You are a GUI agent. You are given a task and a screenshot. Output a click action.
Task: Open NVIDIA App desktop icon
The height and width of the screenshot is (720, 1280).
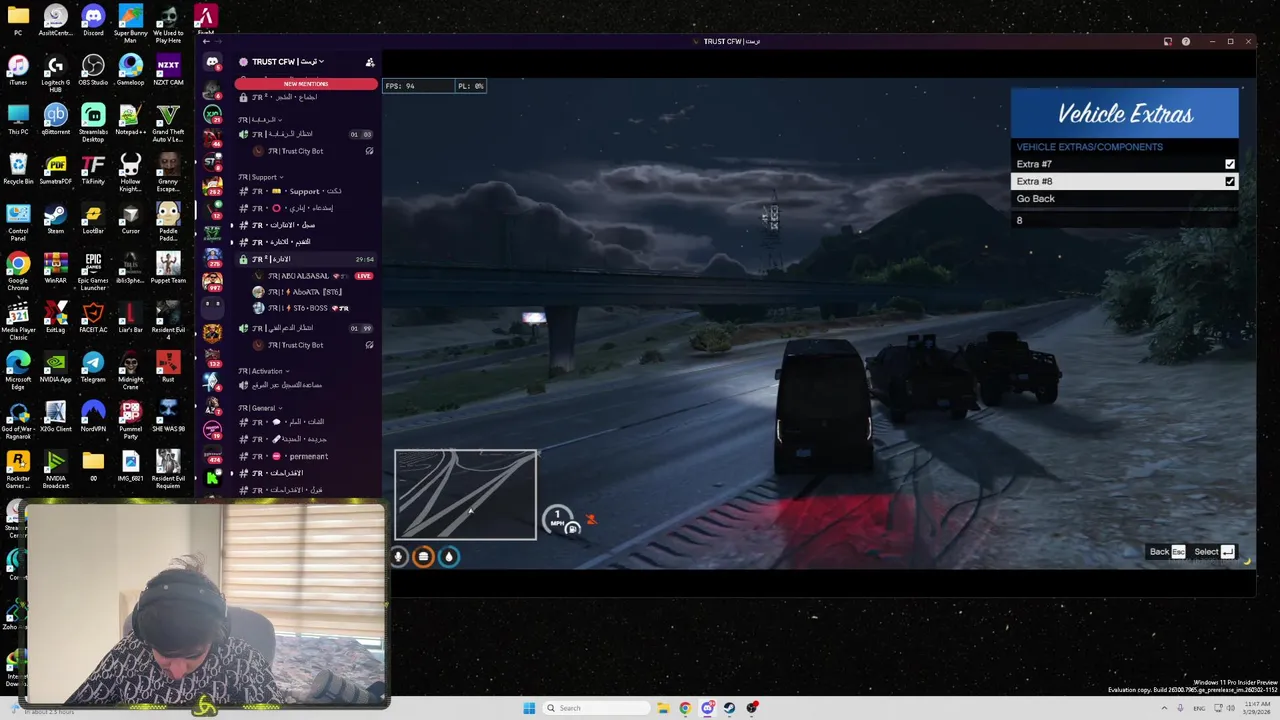55,366
